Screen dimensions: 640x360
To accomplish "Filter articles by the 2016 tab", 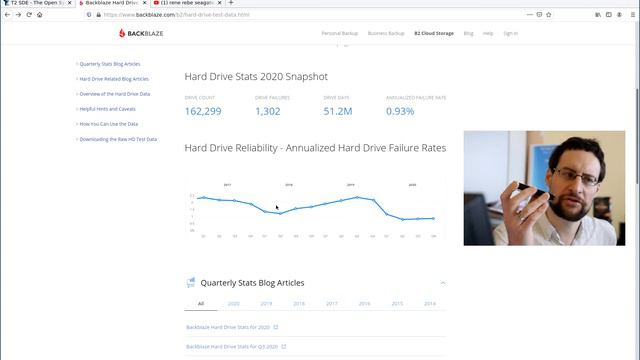I will pyautogui.click(x=364, y=304).
